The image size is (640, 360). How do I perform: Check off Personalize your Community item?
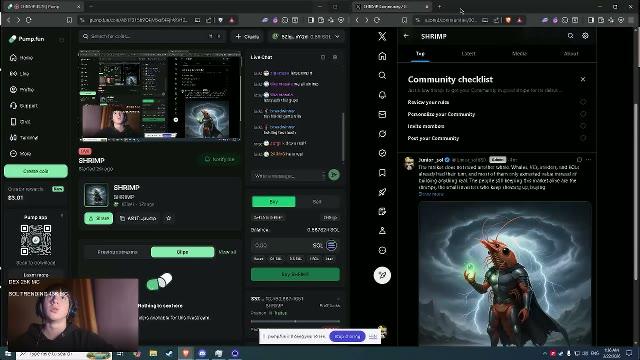point(583,114)
